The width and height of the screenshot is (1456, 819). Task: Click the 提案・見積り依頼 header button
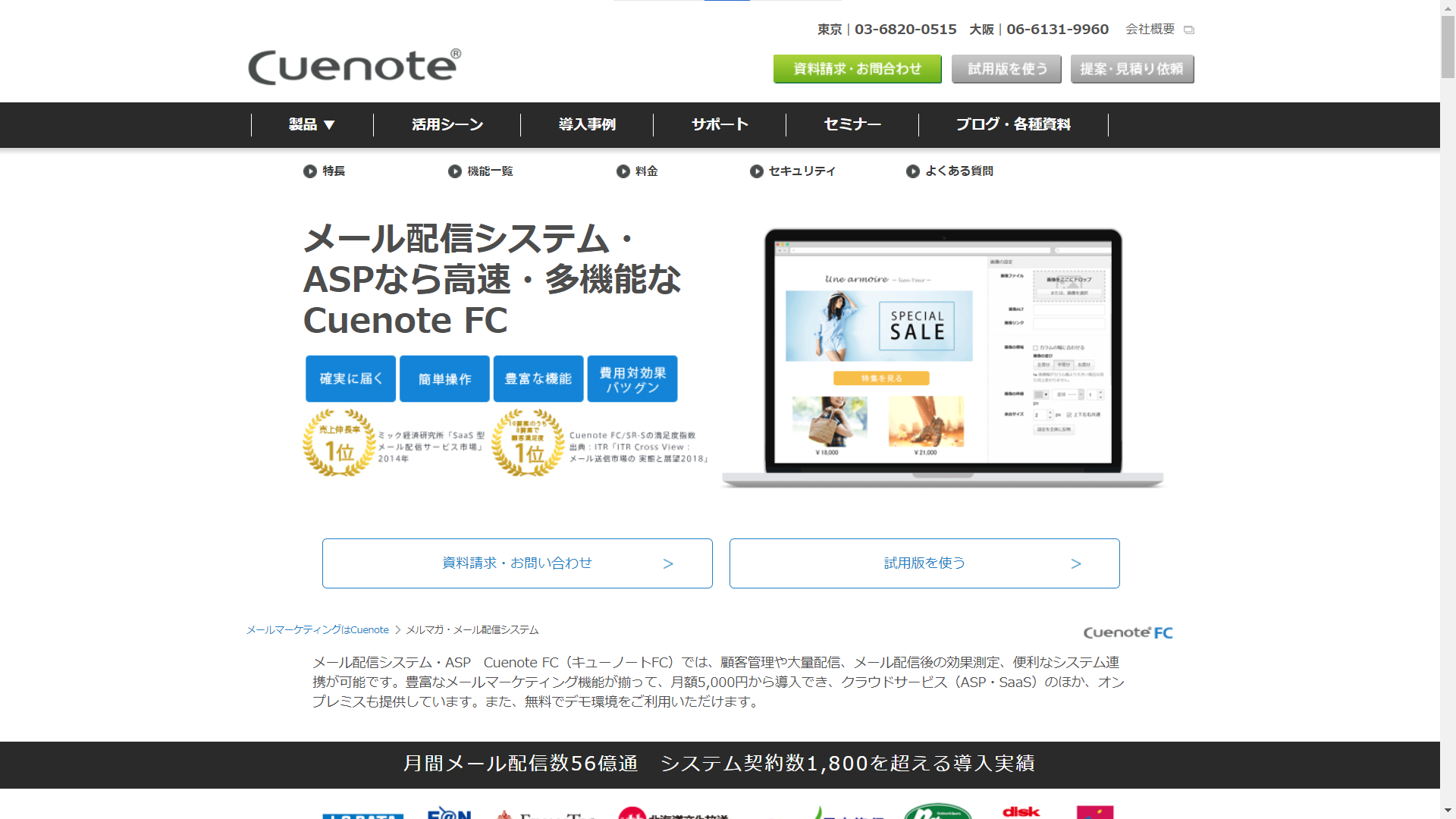pos(1131,69)
